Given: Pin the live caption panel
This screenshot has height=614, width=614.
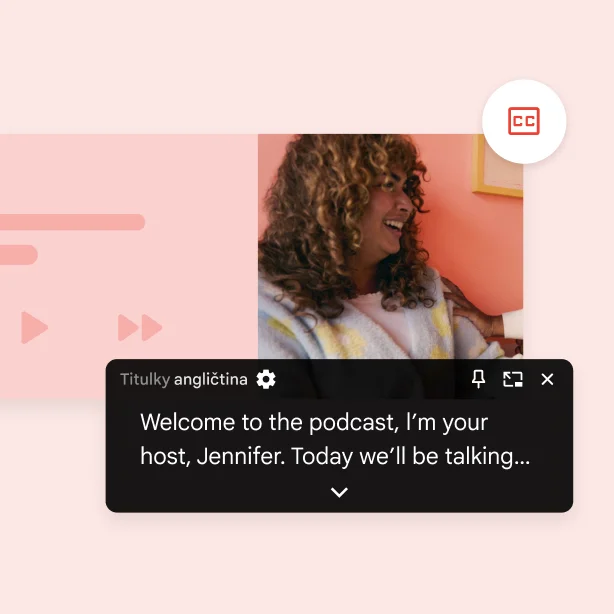Looking at the screenshot, I should tap(478, 379).
